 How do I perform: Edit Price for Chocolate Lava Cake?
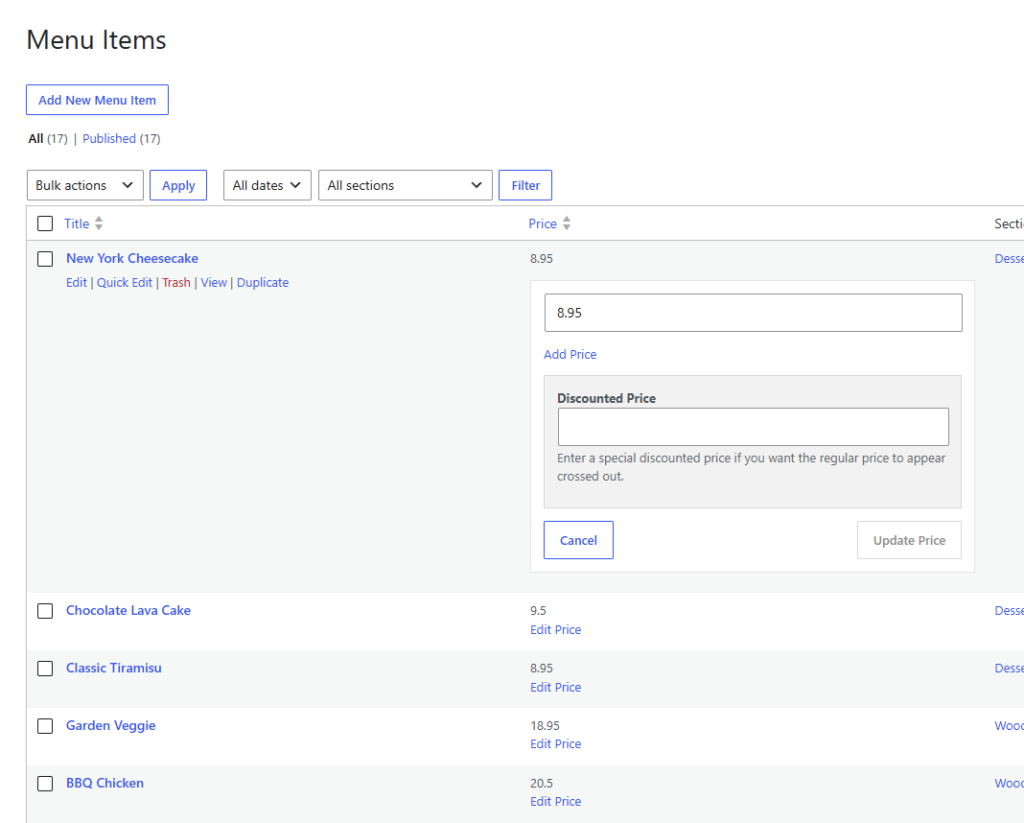(x=556, y=630)
